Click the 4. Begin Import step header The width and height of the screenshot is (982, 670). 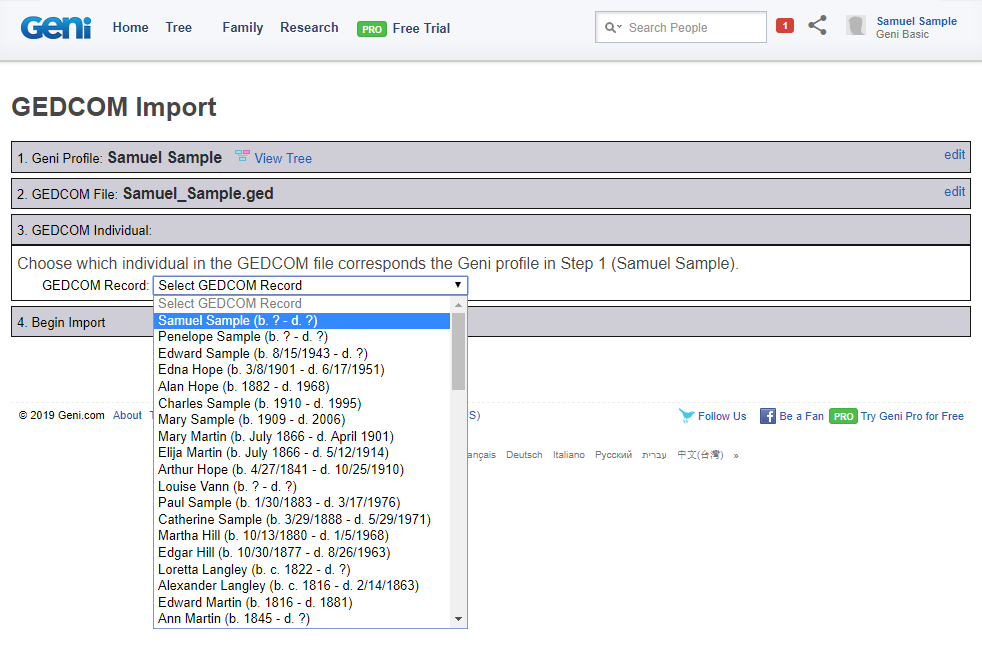tap(491, 322)
